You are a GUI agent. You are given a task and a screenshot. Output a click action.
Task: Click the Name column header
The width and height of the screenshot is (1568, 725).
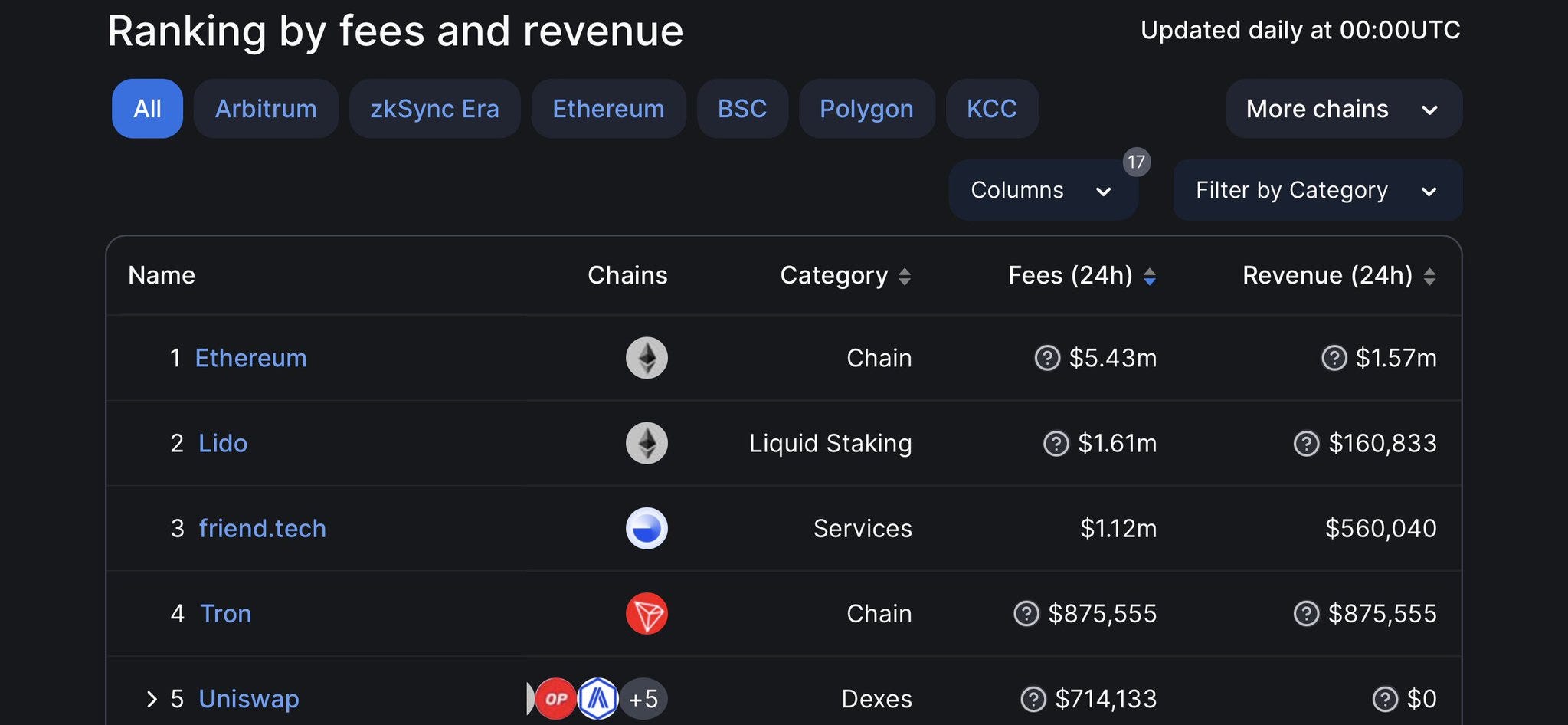click(162, 275)
